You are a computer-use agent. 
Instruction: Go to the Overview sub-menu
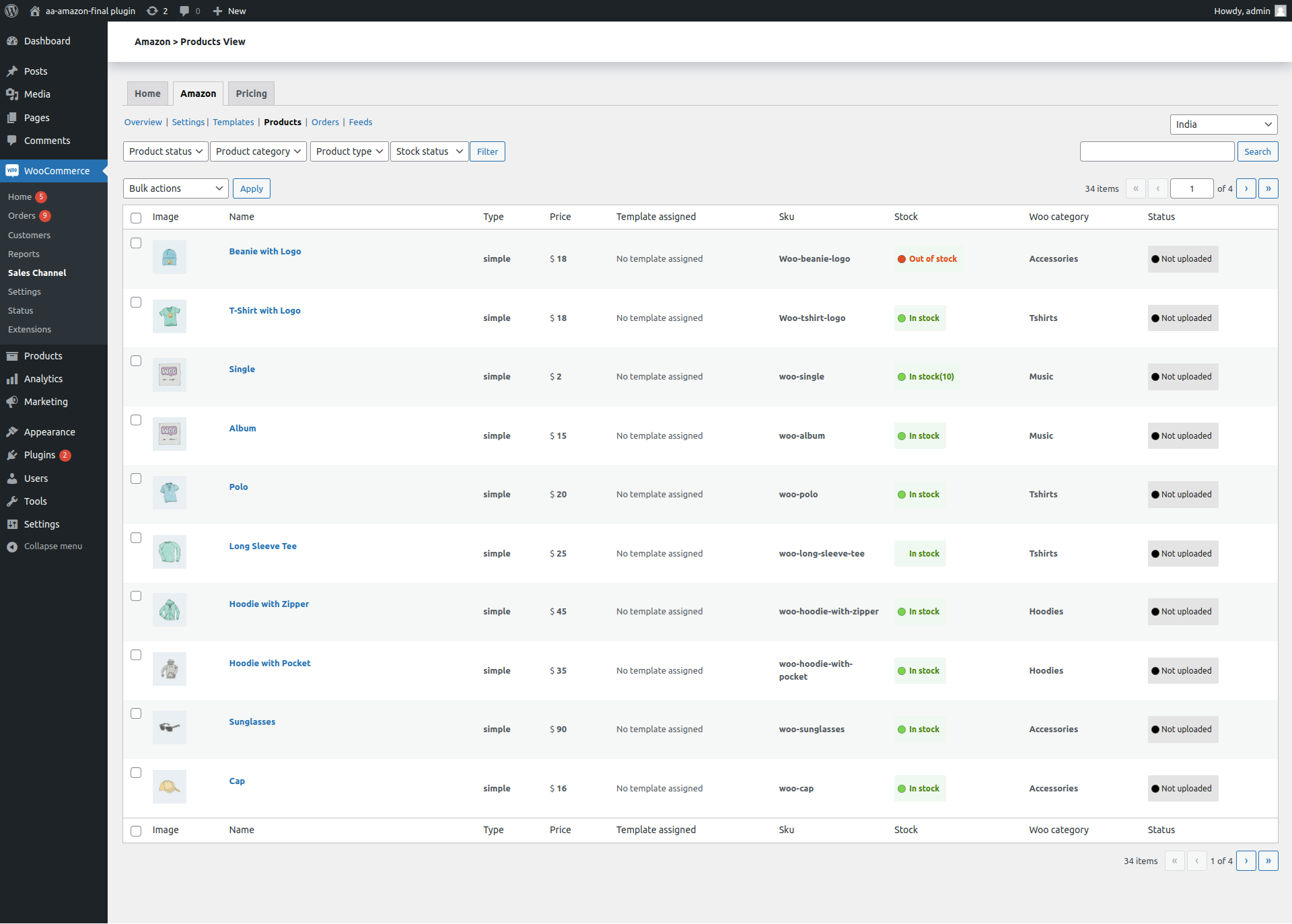pyautogui.click(x=143, y=122)
